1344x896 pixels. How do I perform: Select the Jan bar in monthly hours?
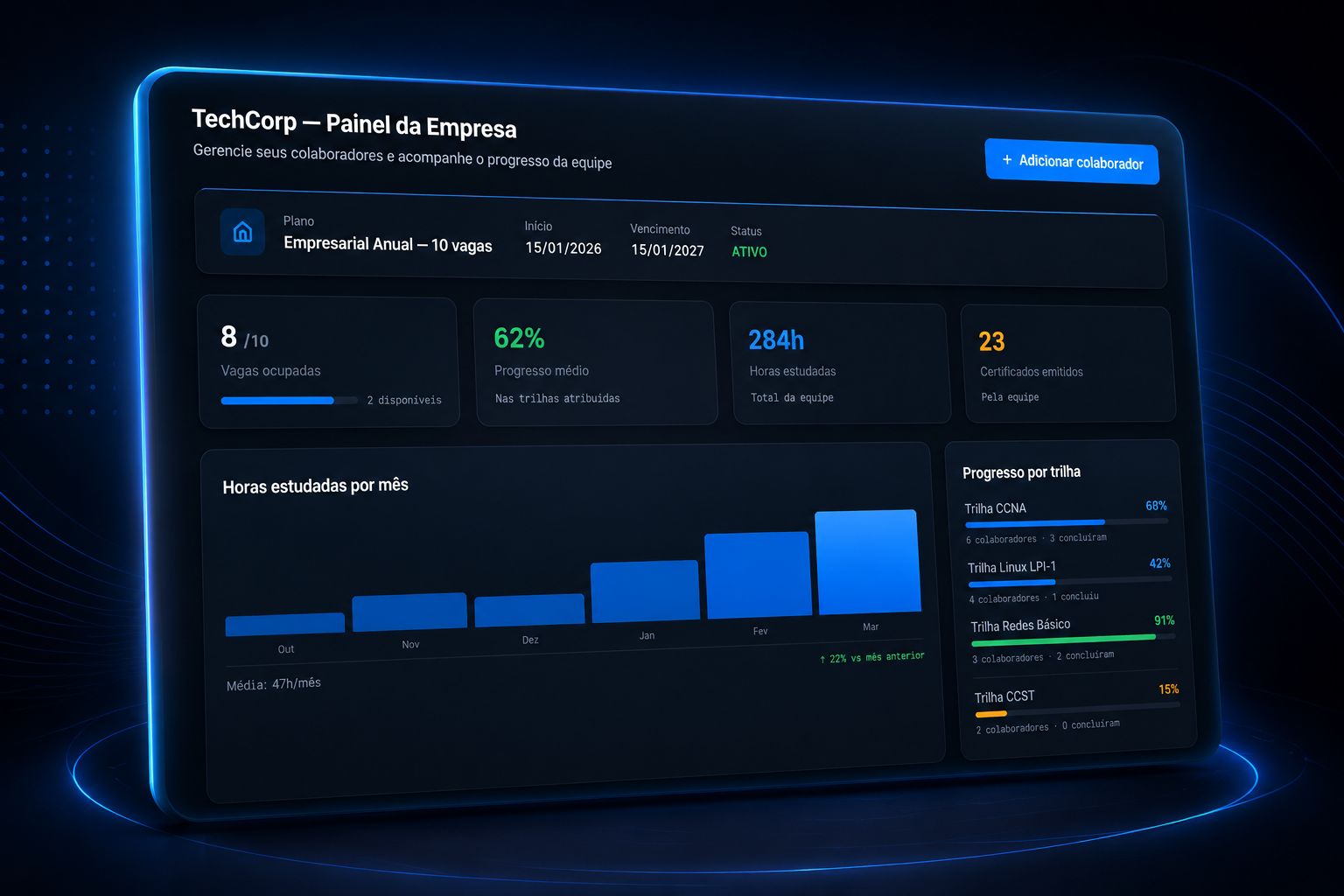coord(645,591)
